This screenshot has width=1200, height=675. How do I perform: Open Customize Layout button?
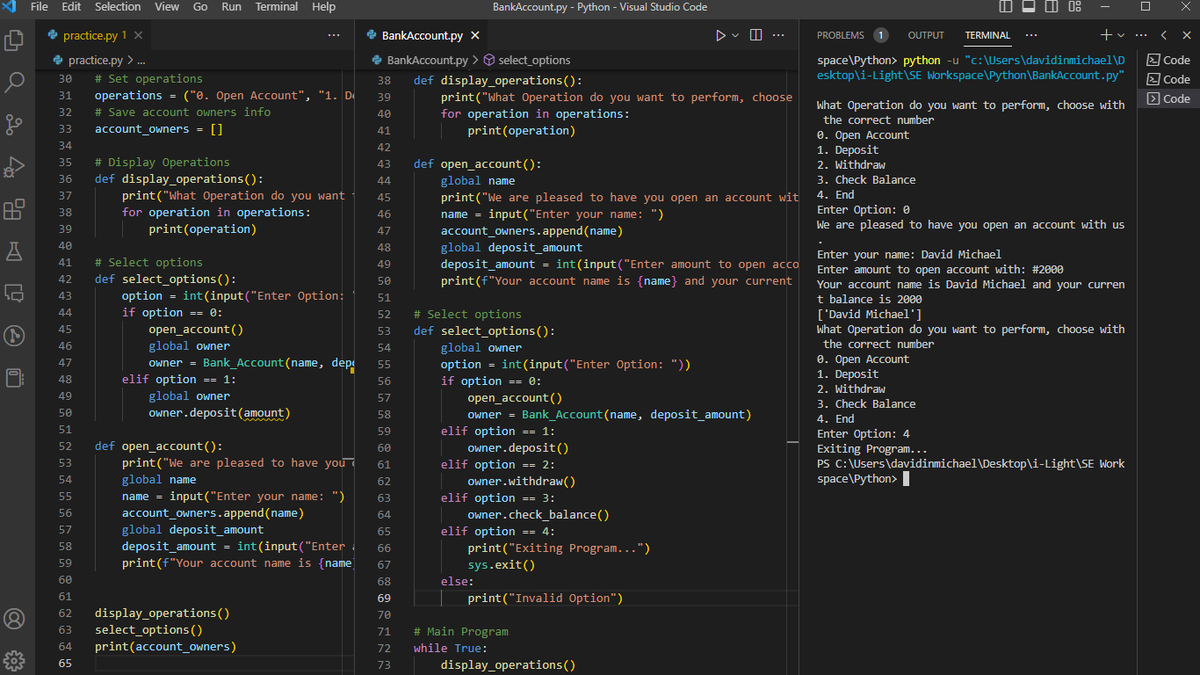tap(1075, 7)
